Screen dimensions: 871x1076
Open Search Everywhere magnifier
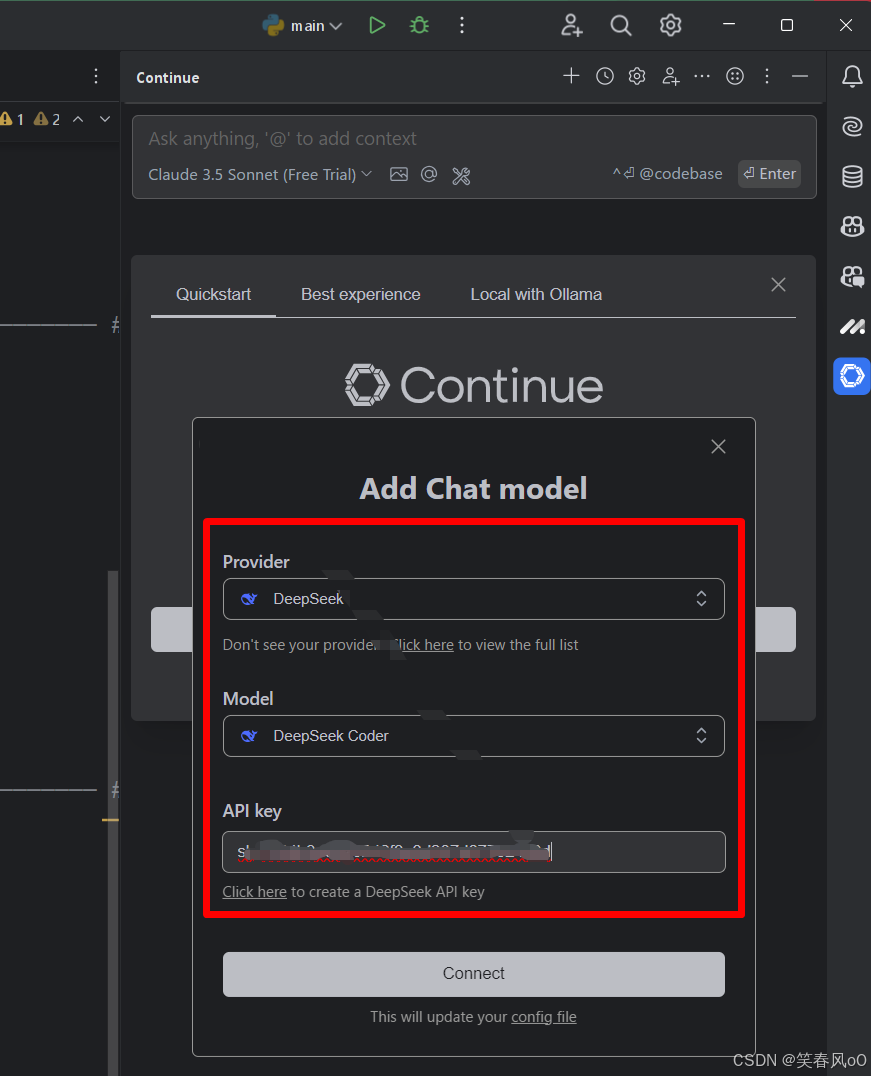pyautogui.click(x=620, y=26)
